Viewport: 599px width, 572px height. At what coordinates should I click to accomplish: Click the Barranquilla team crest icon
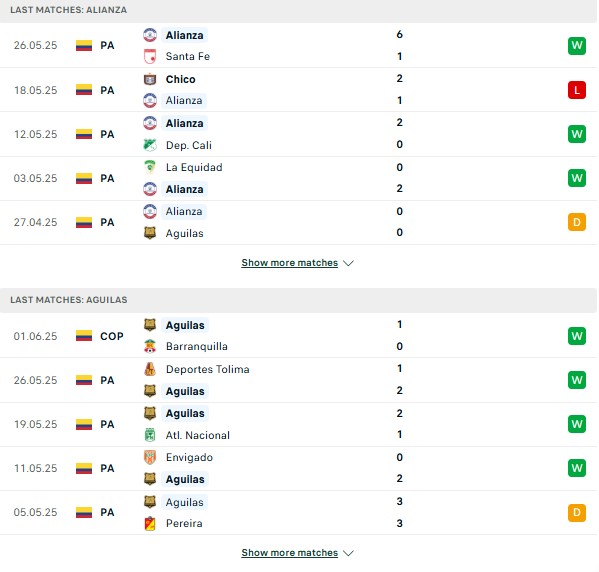coord(150,346)
